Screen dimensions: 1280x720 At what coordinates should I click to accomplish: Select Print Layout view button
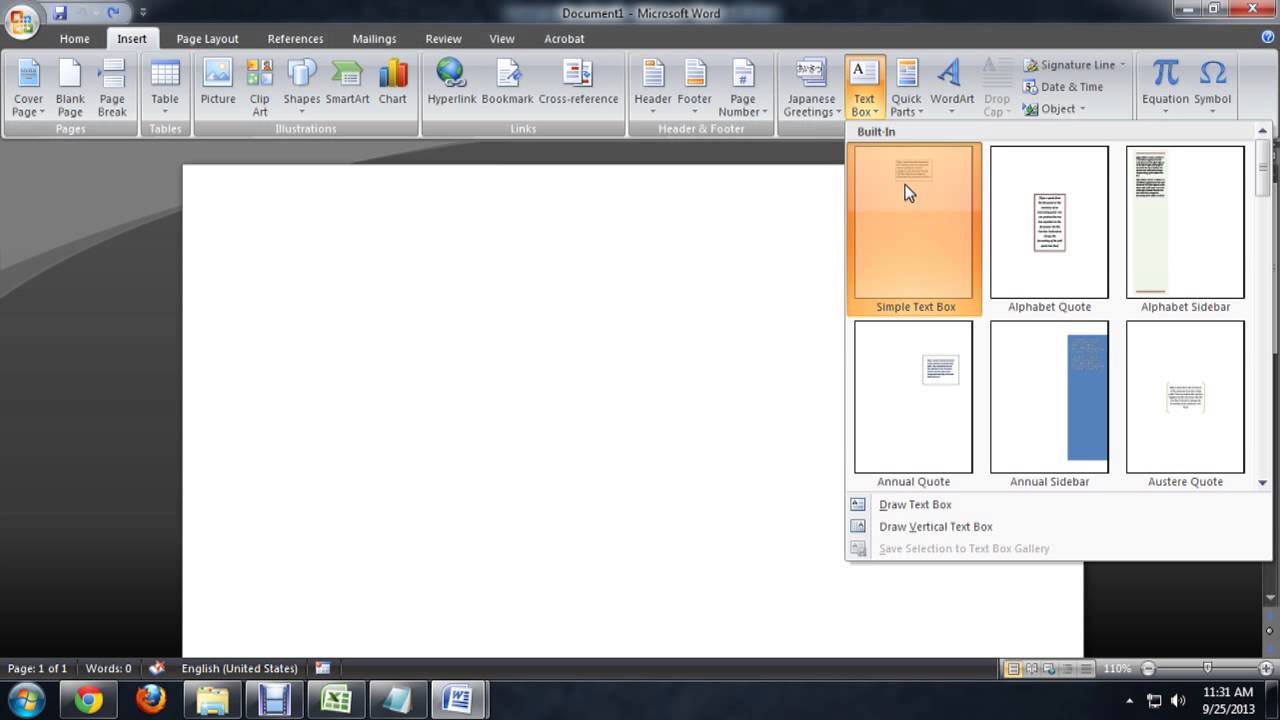click(x=1013, y=668)
